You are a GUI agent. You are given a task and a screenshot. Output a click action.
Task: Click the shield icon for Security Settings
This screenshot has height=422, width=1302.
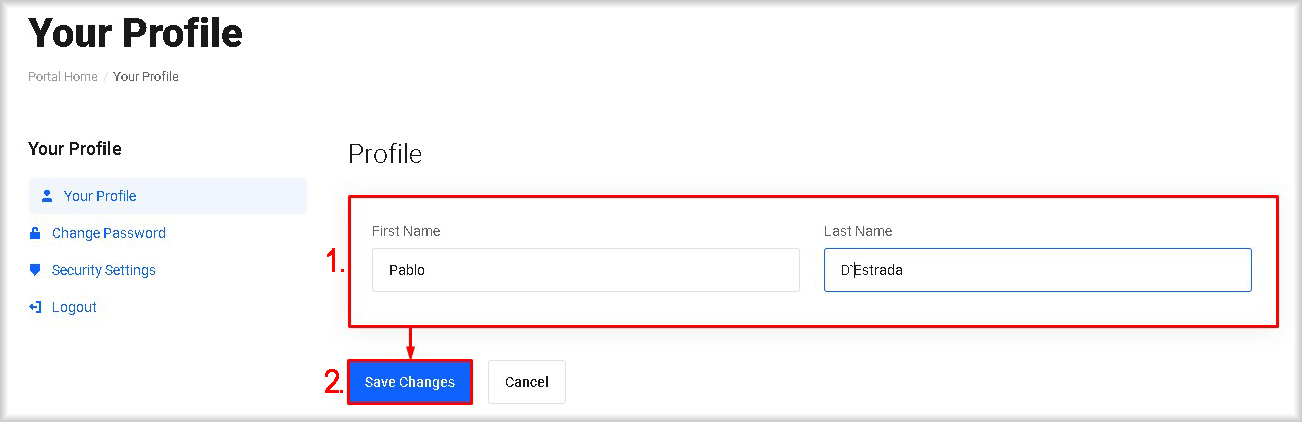click(35, 270)
